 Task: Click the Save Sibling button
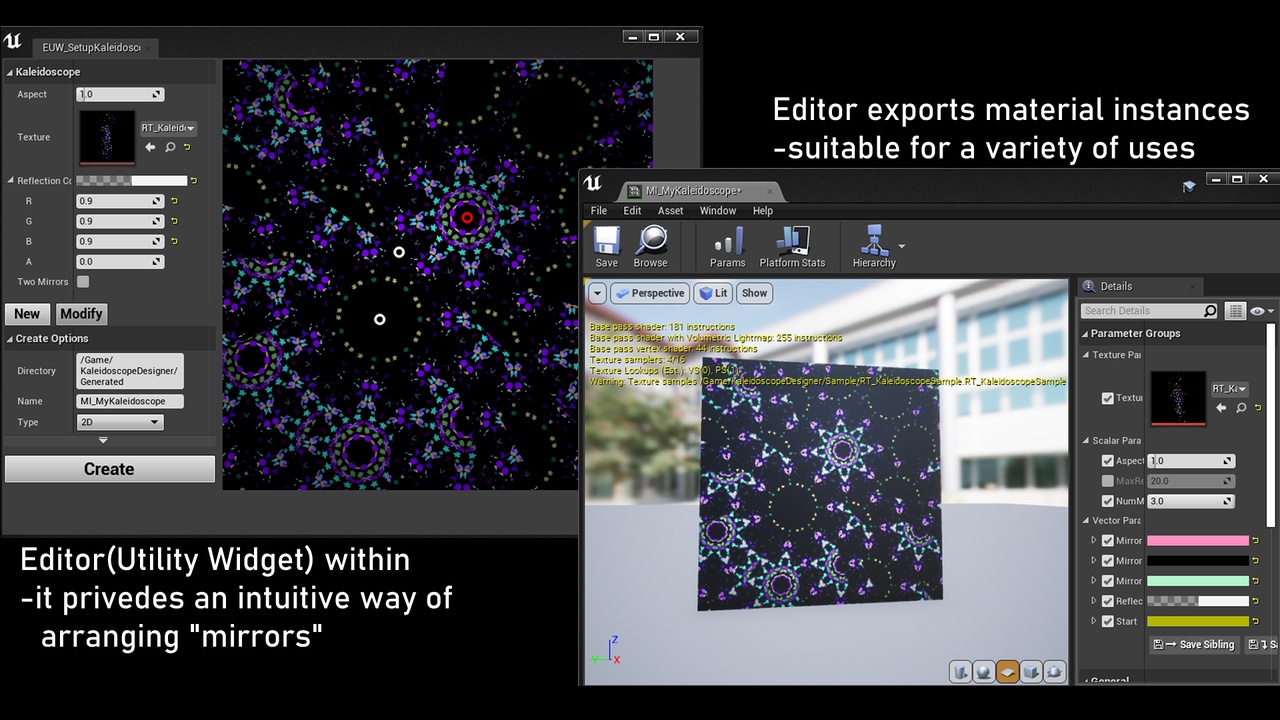[x=1194, y=645]
